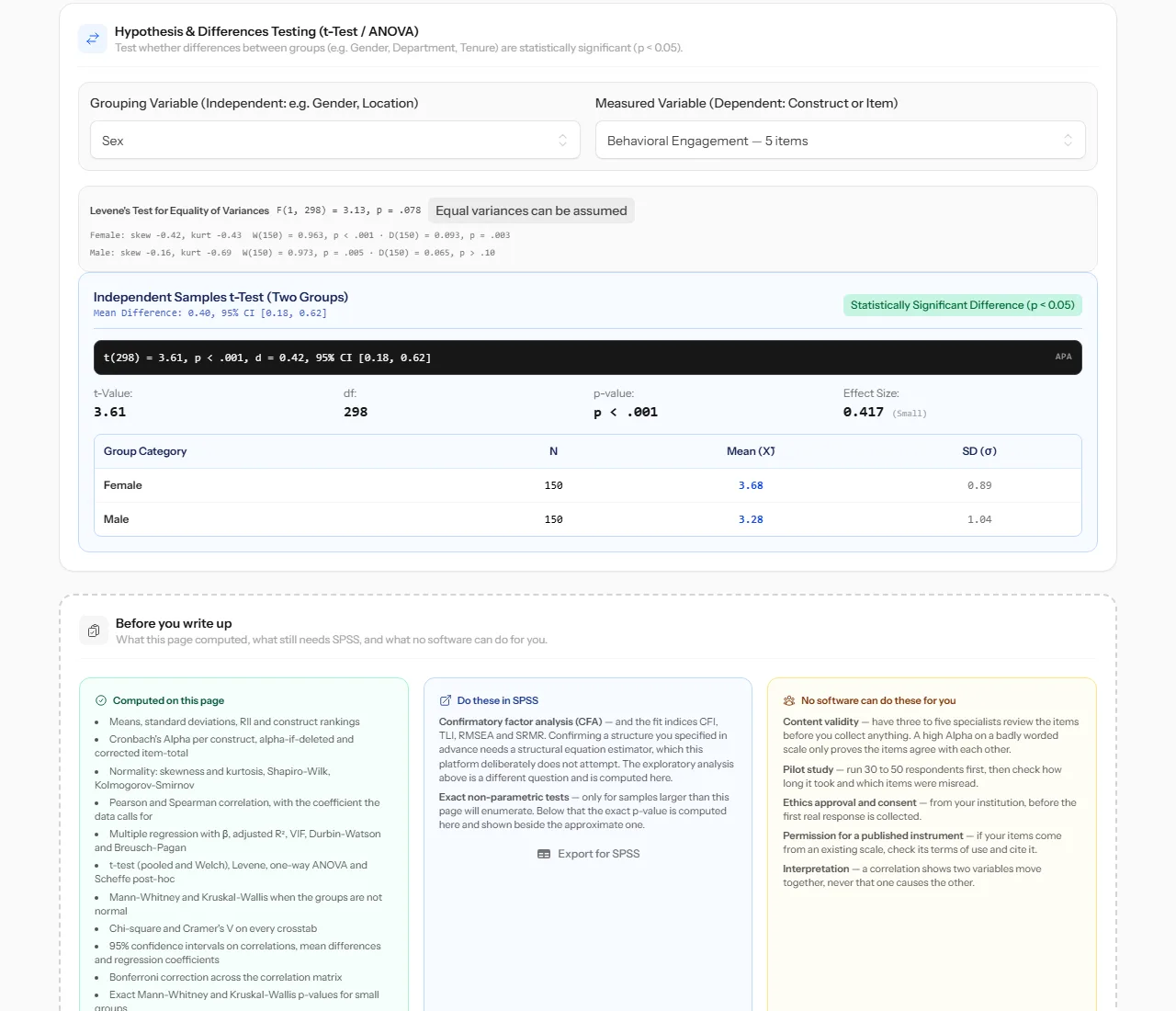
Task: Open the Grouping Variable dropdown showing Sex
Action: pyautogui.click(x=335, y=141)
